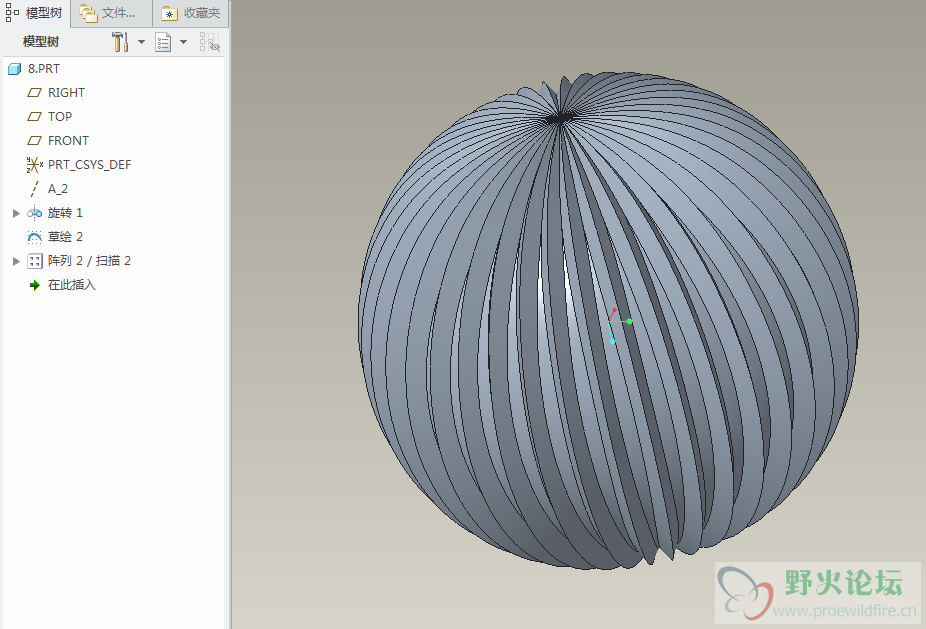Select the 旋转 1 feature
926x629 pixels.
coord(65,213)
